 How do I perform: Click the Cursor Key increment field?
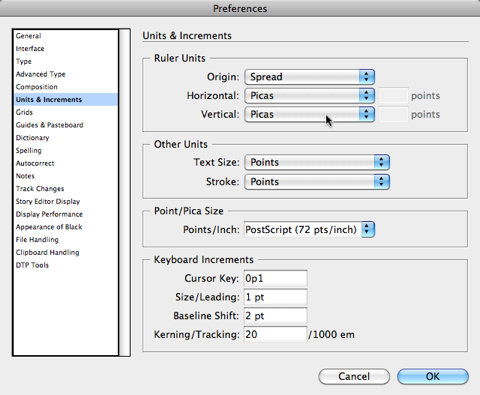[275, 278]
